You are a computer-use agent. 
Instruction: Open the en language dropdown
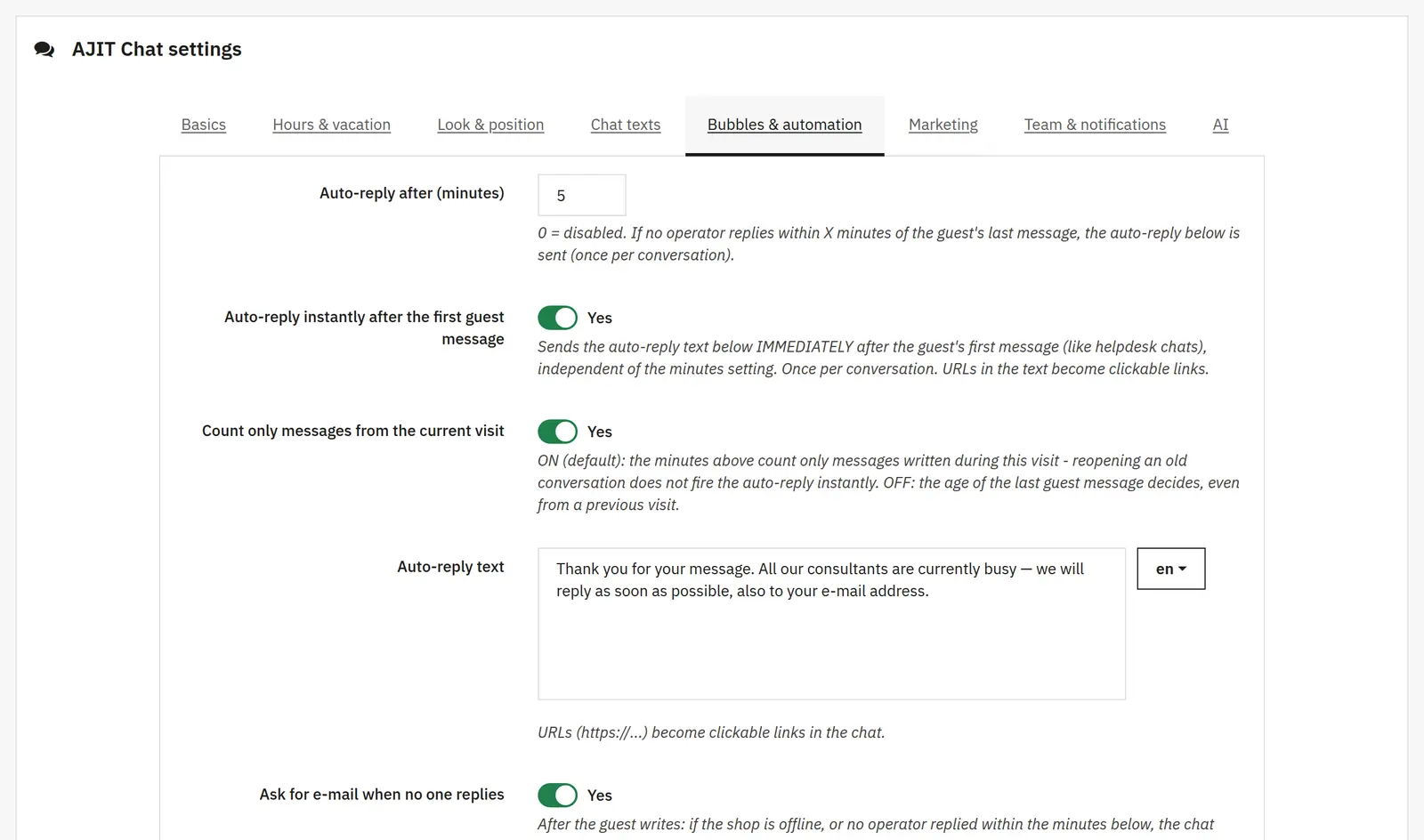[1171, 569]
